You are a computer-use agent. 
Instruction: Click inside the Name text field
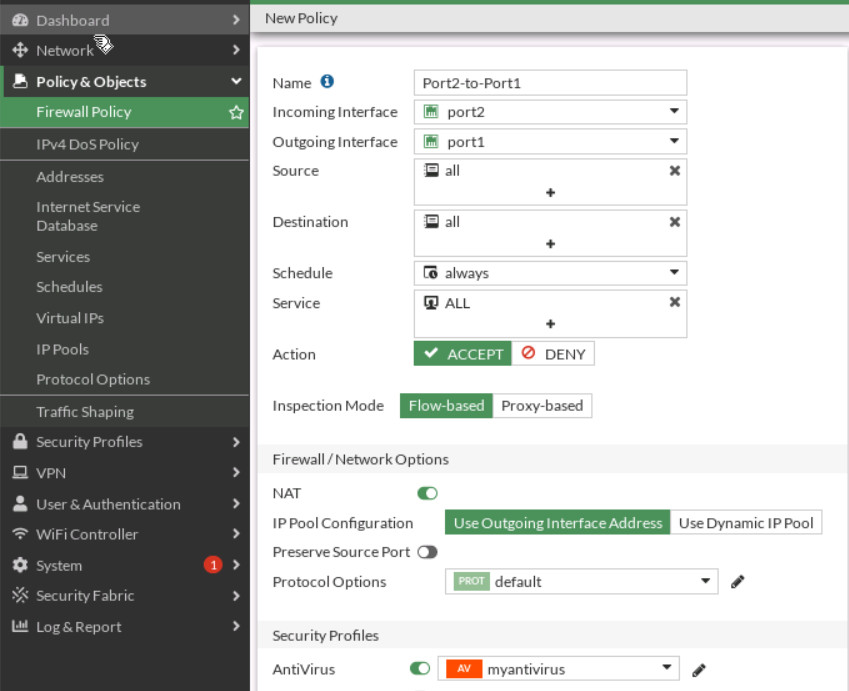click(x=550, y=82)
